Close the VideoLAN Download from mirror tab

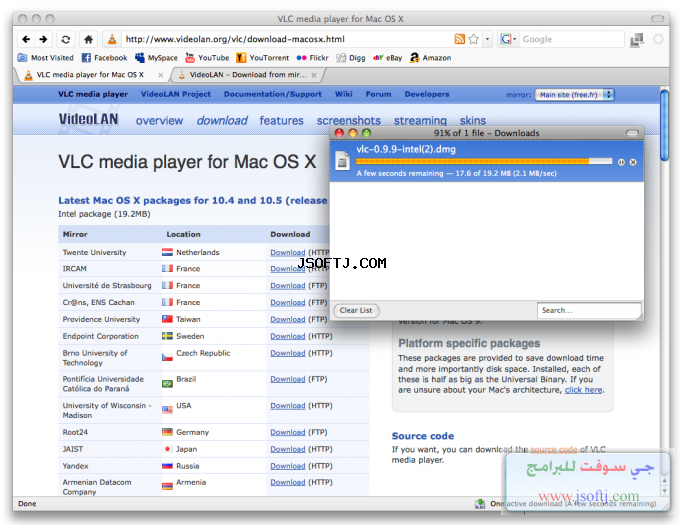coord(314,75)
